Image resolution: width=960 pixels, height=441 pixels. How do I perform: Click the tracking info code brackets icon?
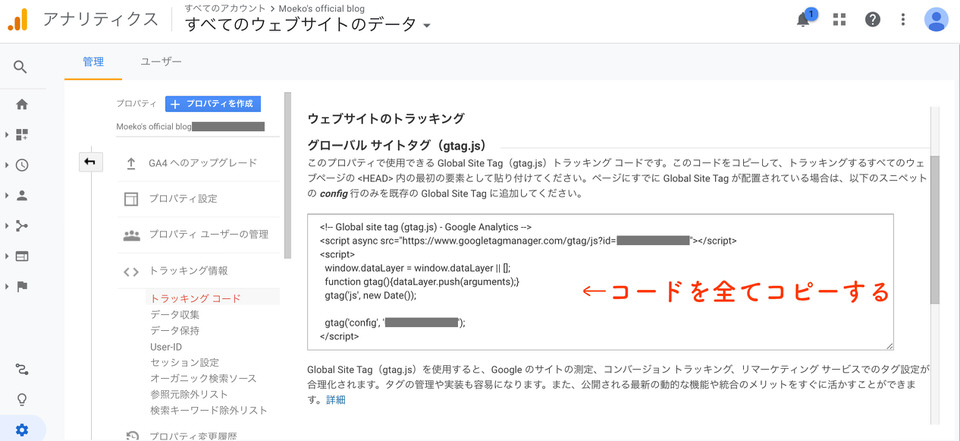click(x=131, y=271)
